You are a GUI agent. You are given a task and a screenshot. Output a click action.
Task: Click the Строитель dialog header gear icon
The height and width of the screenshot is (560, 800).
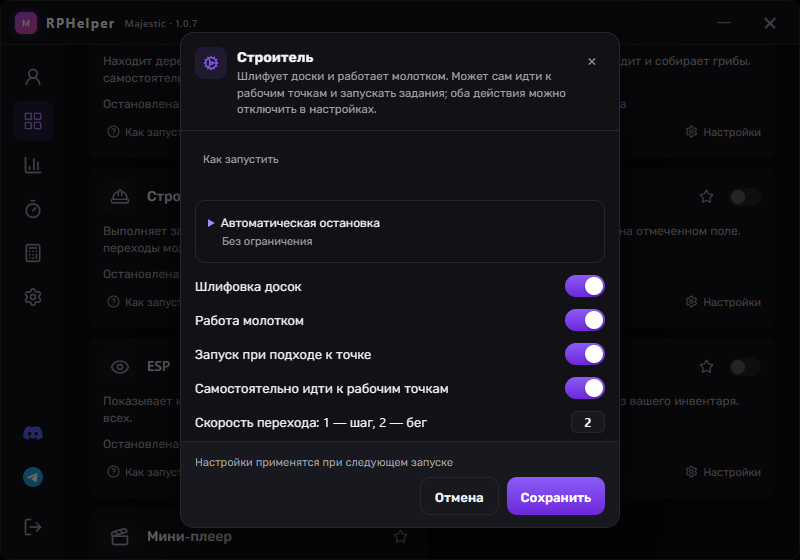pos(211,63)
